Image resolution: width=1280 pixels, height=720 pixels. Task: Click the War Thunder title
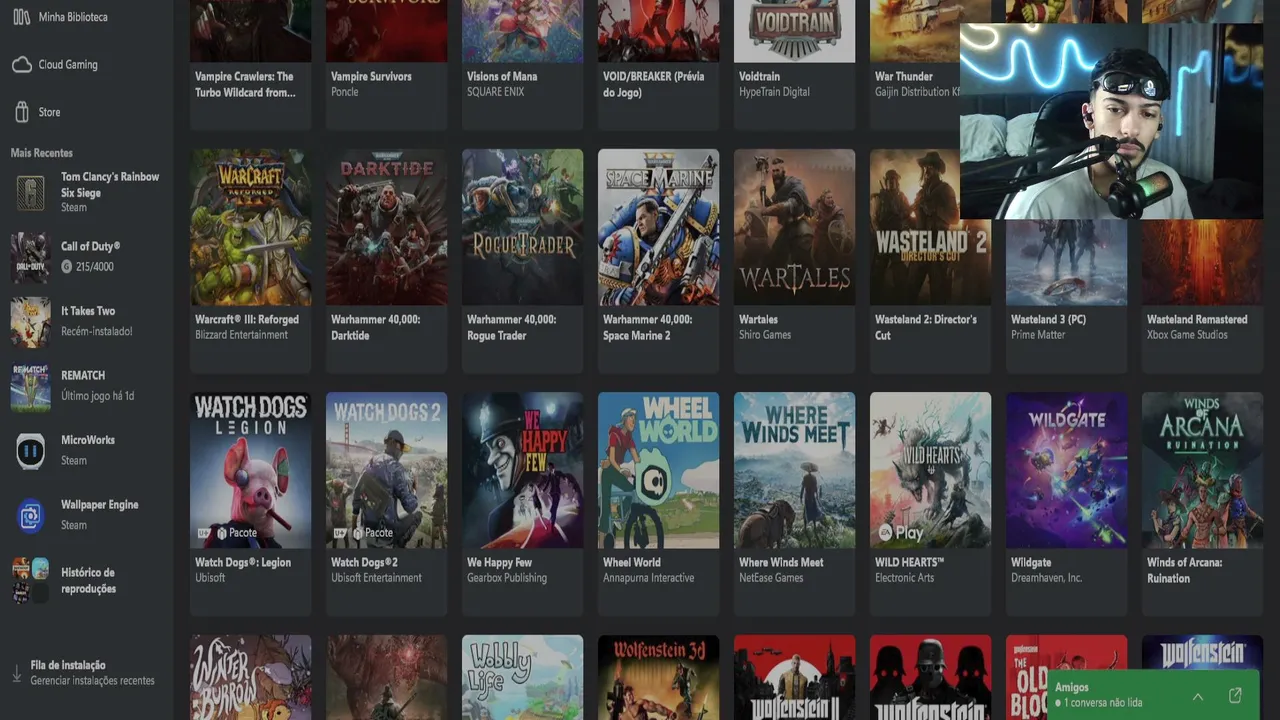pyautogui.click(x=904, y=76)
